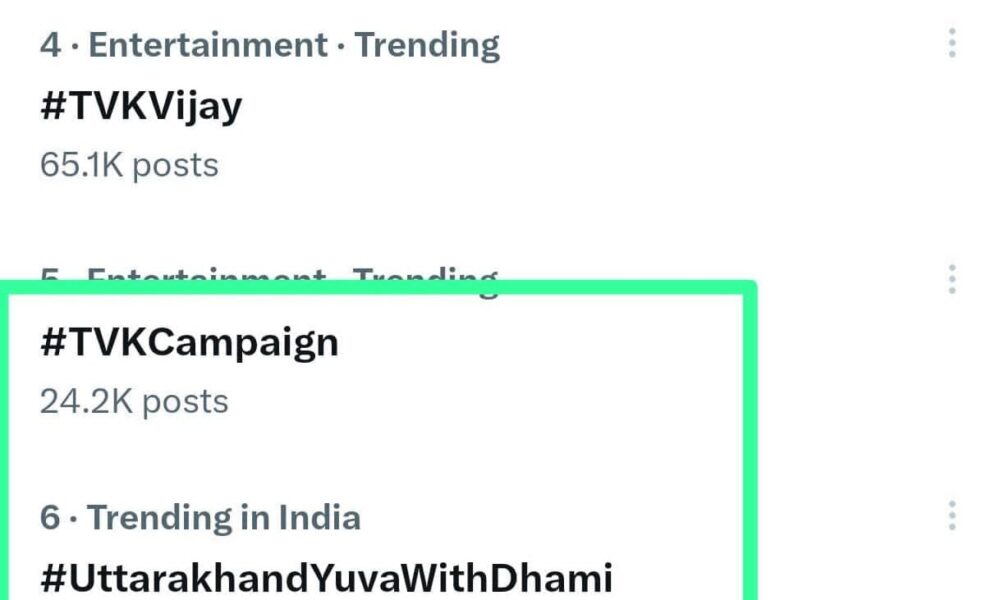Click "Trending" in the rank 4 label
The image size is (1000, 600).
coord(427,45)
